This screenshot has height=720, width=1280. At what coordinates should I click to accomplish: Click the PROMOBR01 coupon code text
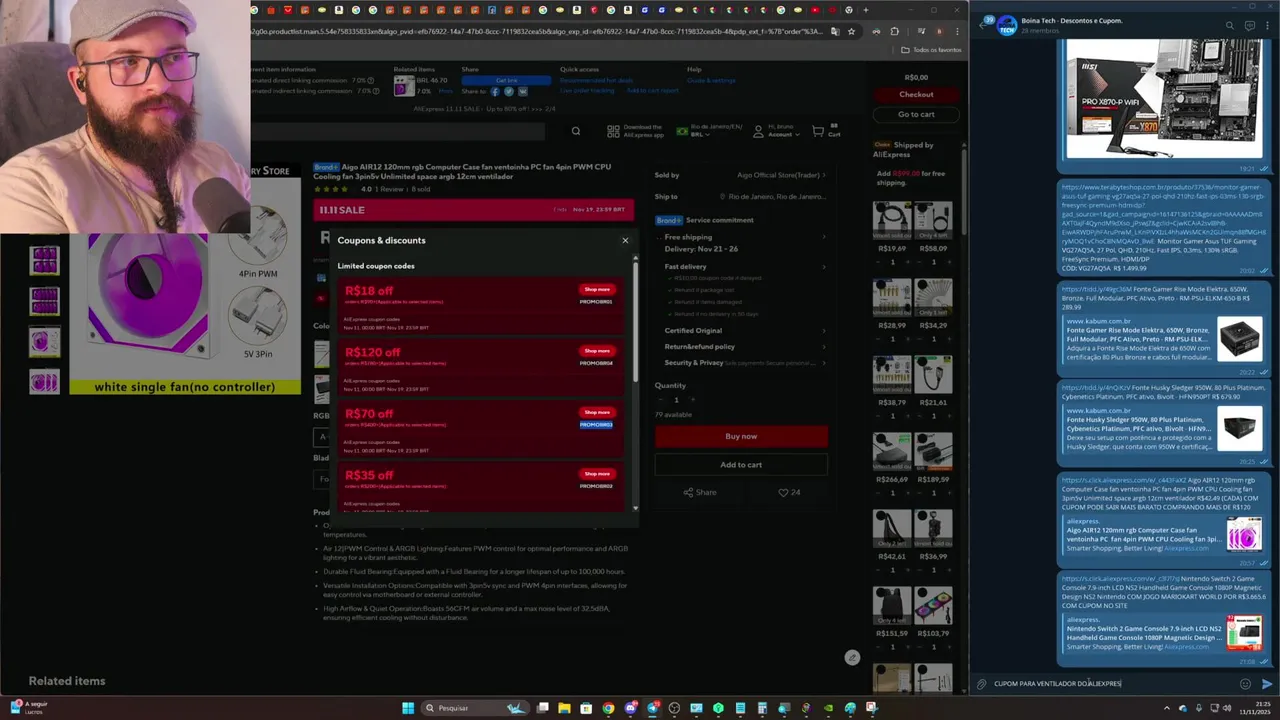(x=596, y=301)
